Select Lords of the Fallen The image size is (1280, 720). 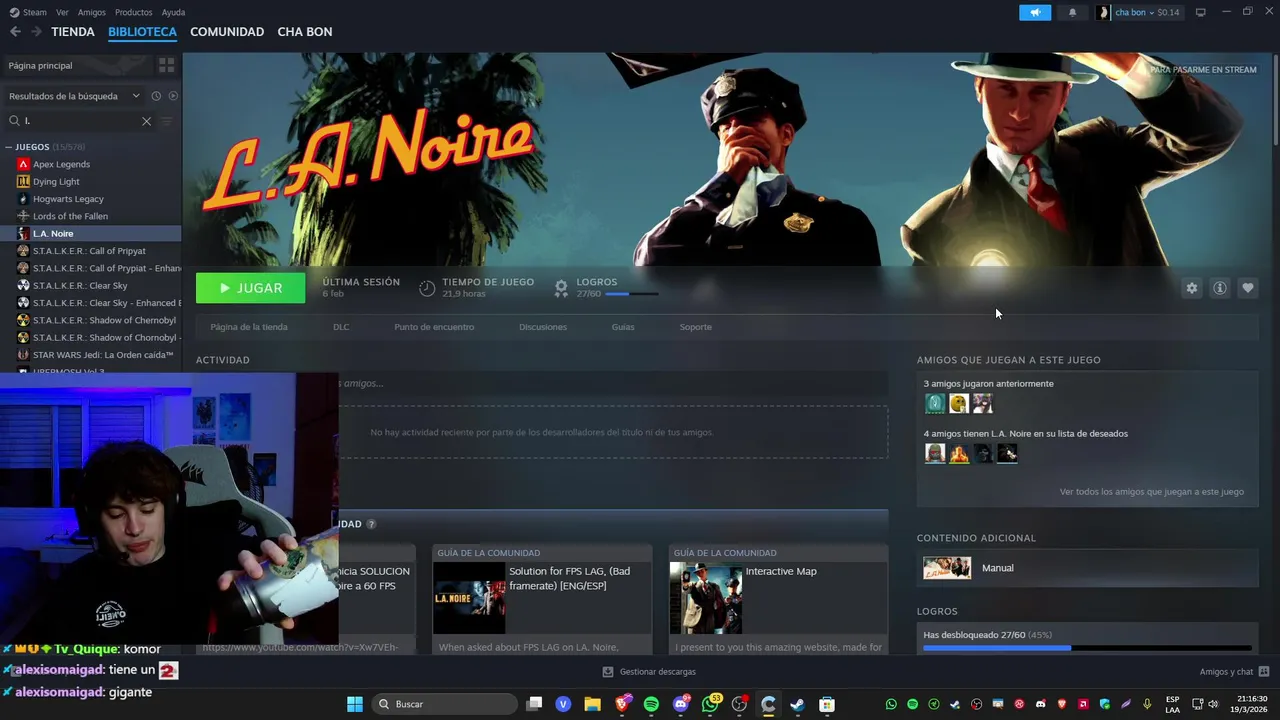coord(70,216)
